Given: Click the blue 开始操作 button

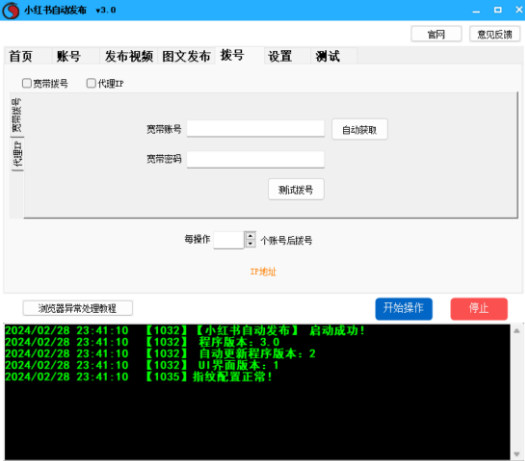Looking at the screenshot, I should point(404,309).
